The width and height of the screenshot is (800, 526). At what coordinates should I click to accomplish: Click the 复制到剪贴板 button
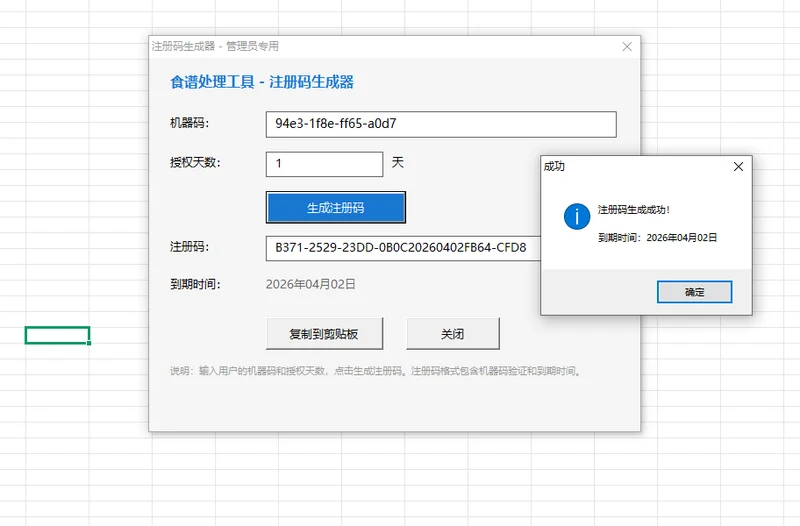(x=324, y=334)
